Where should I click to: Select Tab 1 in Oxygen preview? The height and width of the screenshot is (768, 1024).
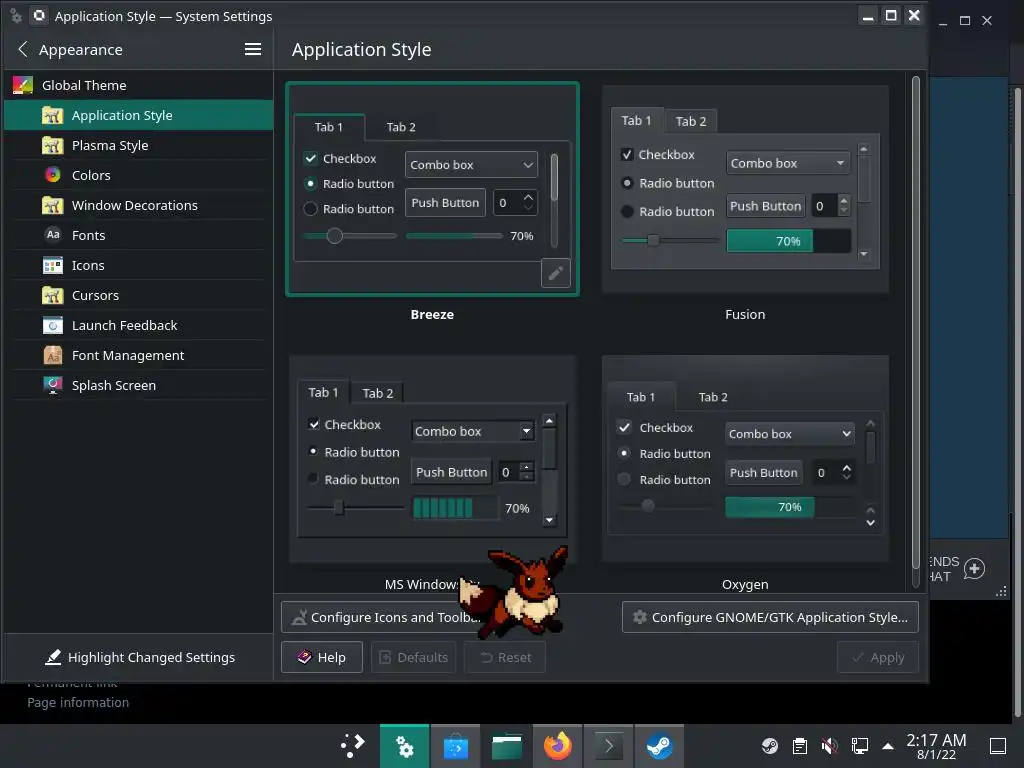[x=641, y=397]
